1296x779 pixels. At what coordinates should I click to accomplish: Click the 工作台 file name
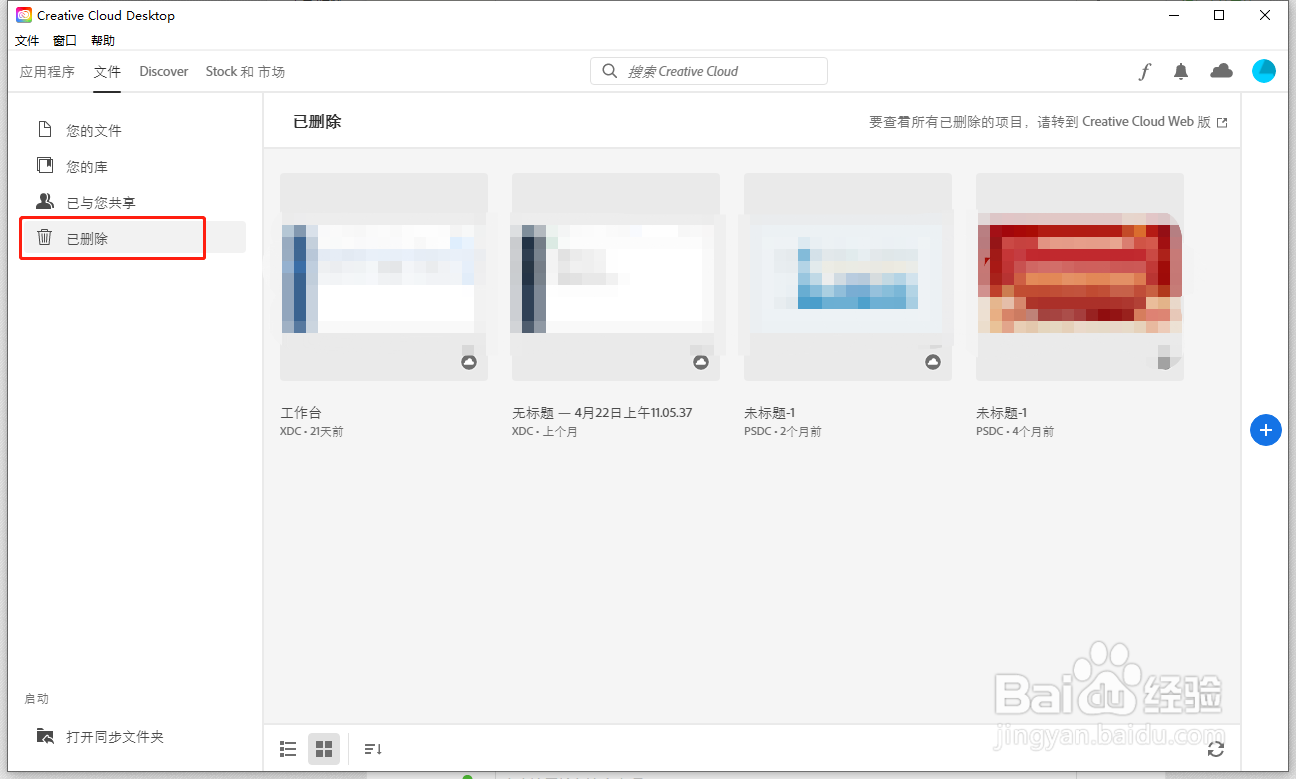[301, 413]
